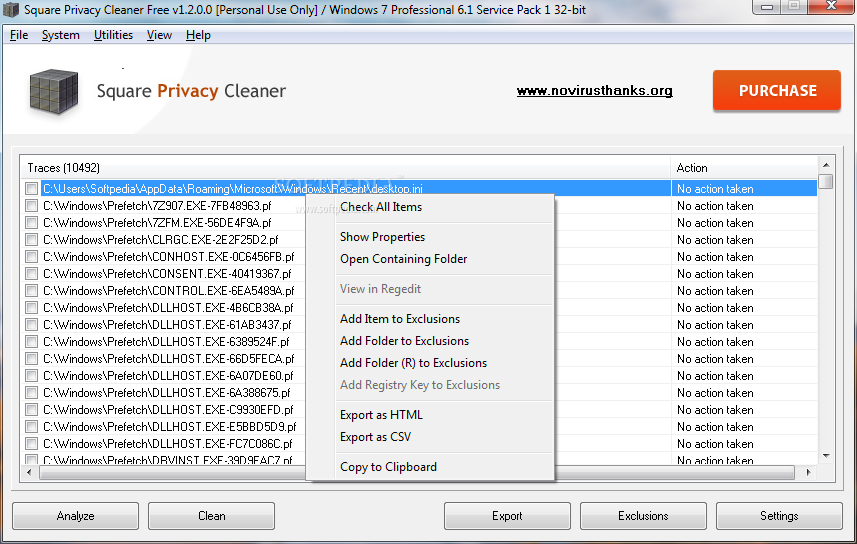
Task: Tick checkbox for Recent\desktop.ini trace
Action: (31, 189)
